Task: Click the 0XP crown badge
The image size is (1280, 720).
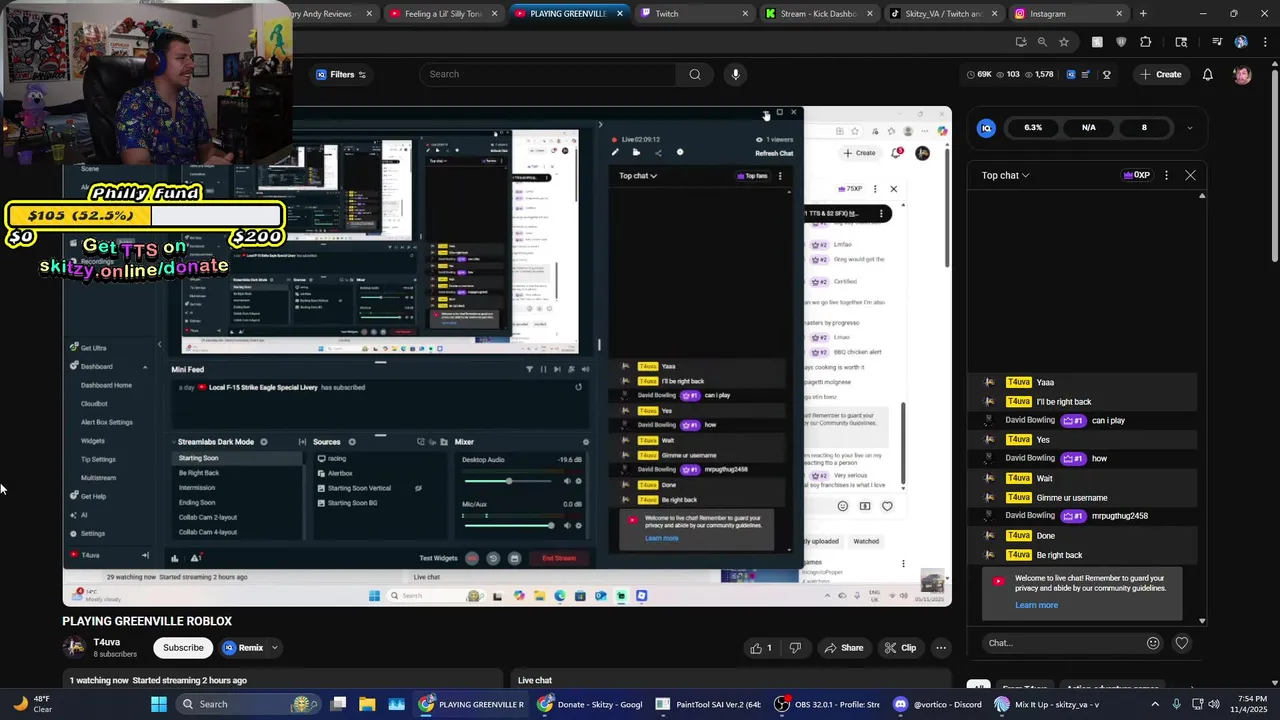Action: (x=1138, y=175)
